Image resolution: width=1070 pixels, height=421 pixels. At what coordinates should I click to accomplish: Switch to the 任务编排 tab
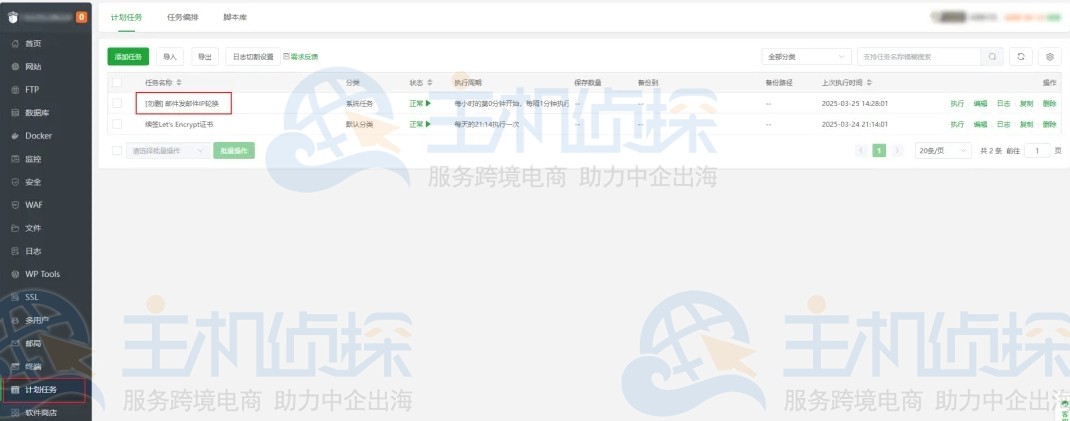[x=183, y=17]
